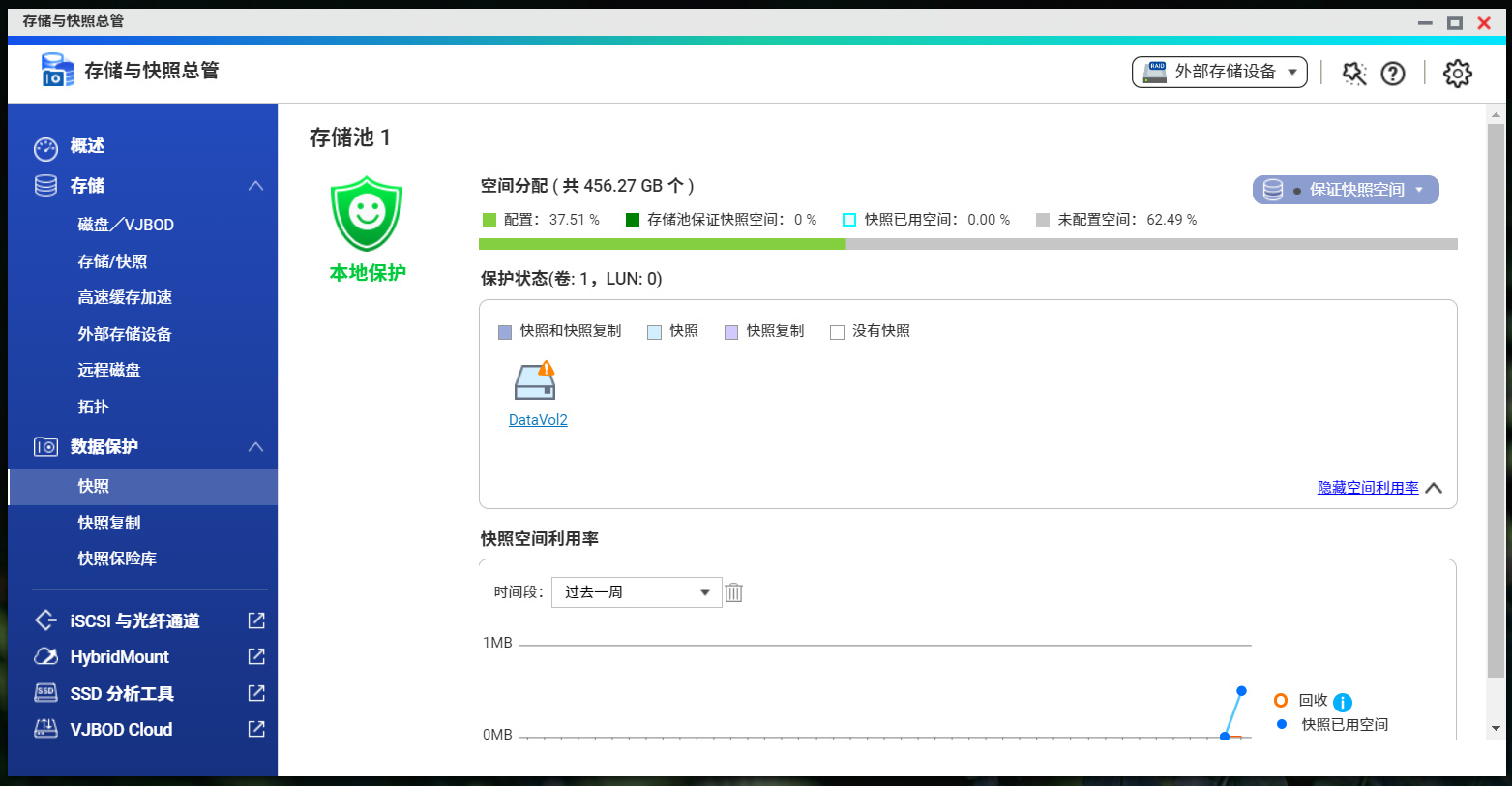1512x786 pixels.
Task: Click the 快照已用空间 legend entry
Action: point(1332,724)
